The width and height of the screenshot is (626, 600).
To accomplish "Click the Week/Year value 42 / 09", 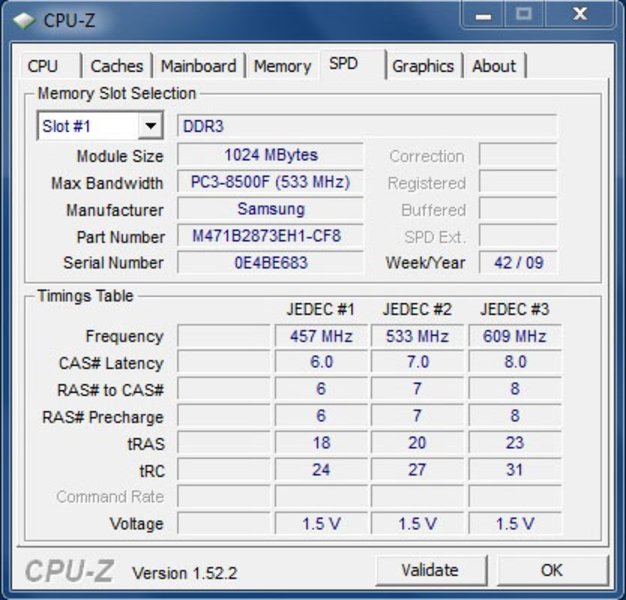I will (x=518, y=263).
